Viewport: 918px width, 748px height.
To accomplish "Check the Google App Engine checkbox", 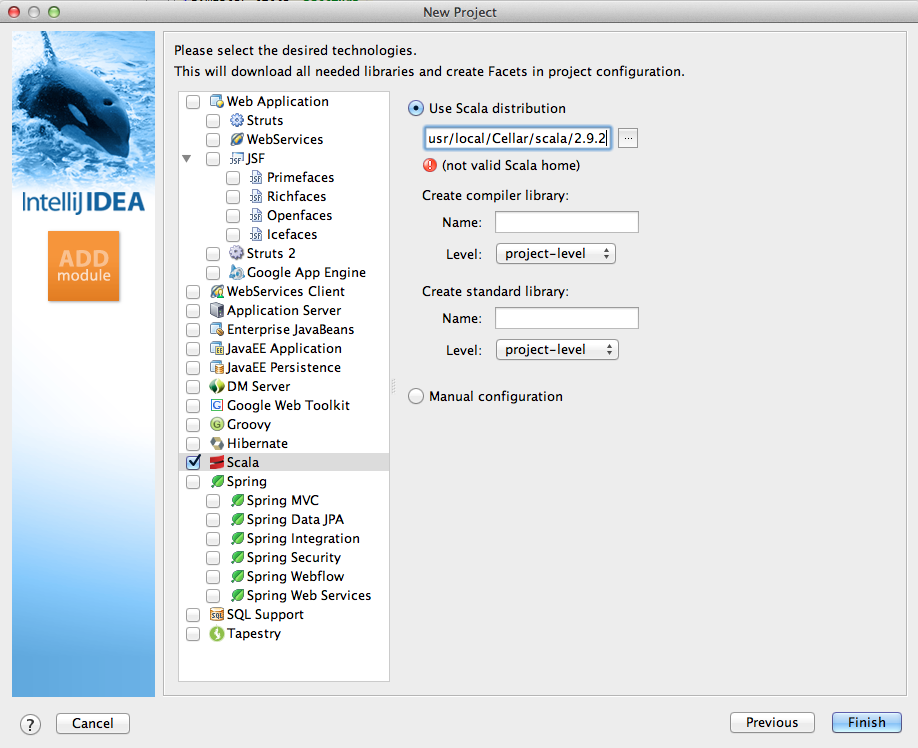I will (213, 273).
